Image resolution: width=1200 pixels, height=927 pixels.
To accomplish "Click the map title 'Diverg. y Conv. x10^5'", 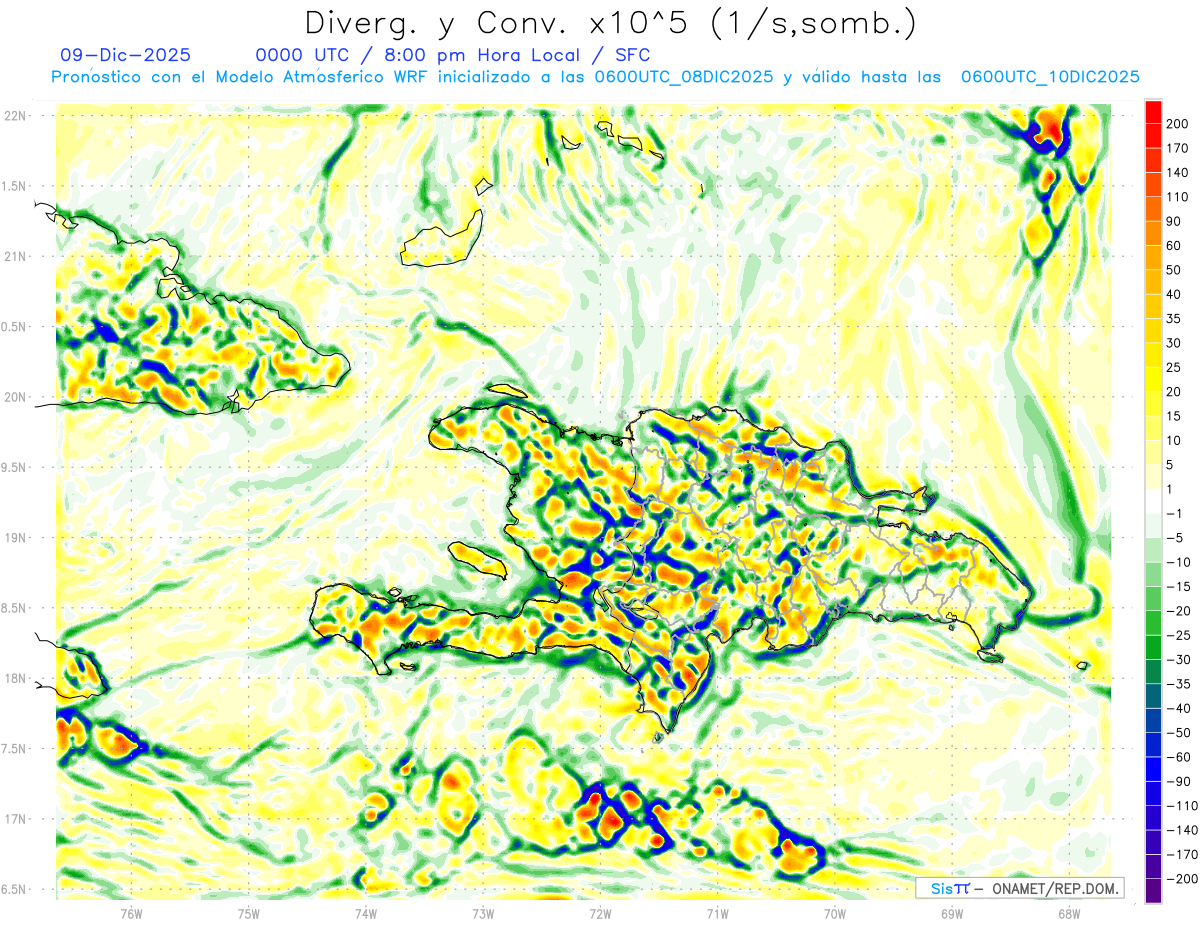I will click(498, 23).
